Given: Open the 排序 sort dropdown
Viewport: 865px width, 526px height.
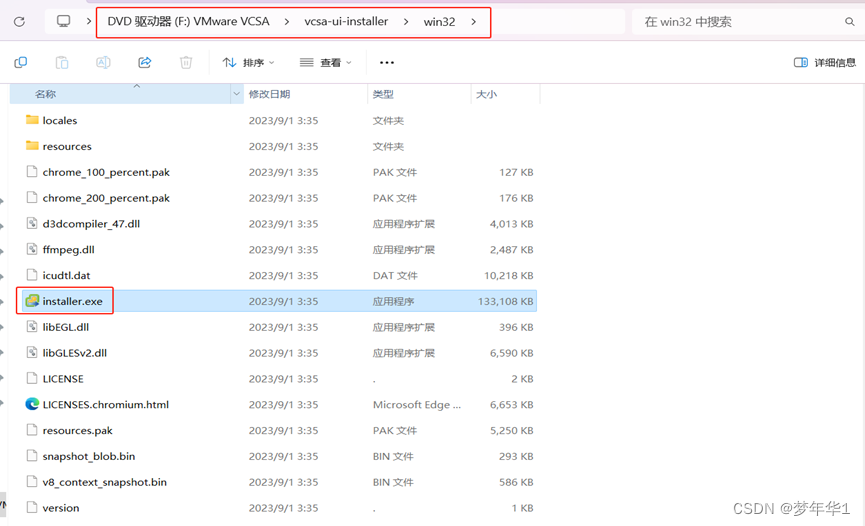Looking at the screenshot, I should (248, 62).
